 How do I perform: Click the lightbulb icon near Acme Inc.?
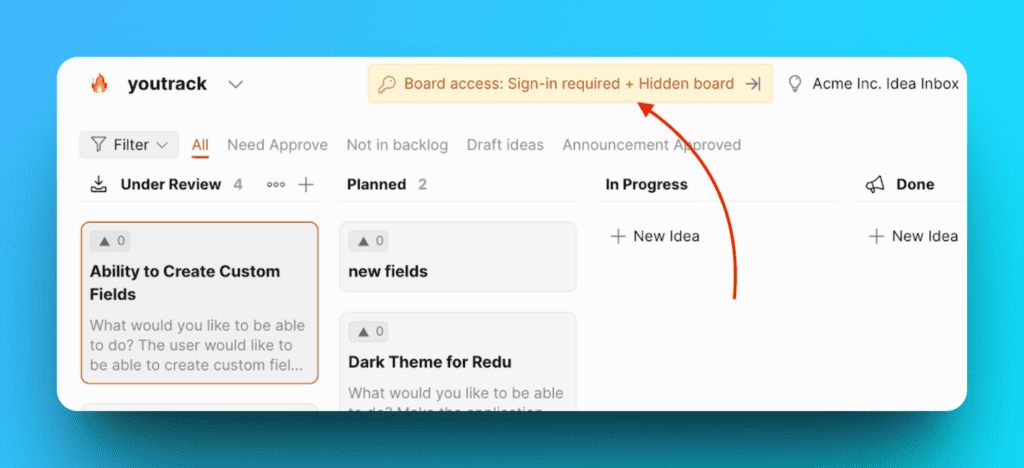(x=796, y=84)
